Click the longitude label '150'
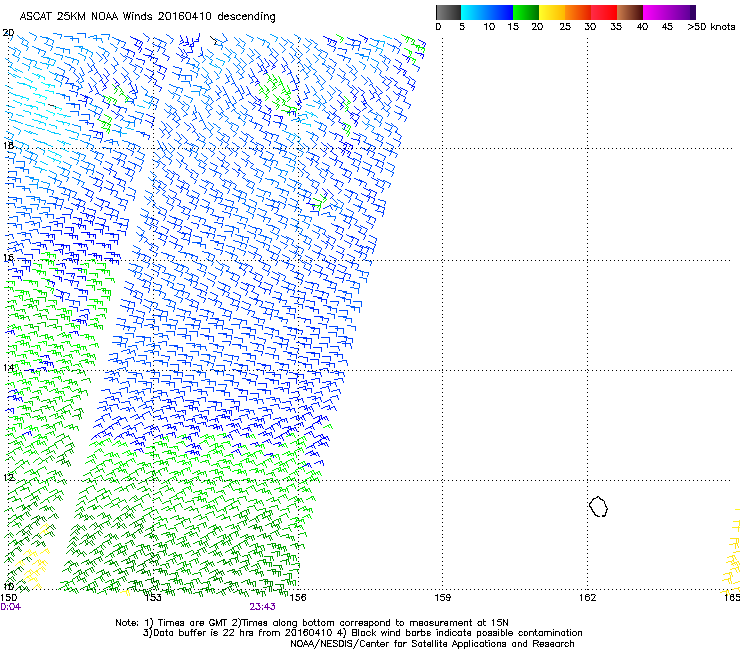The image size is (740, 650). coord(8,598)
